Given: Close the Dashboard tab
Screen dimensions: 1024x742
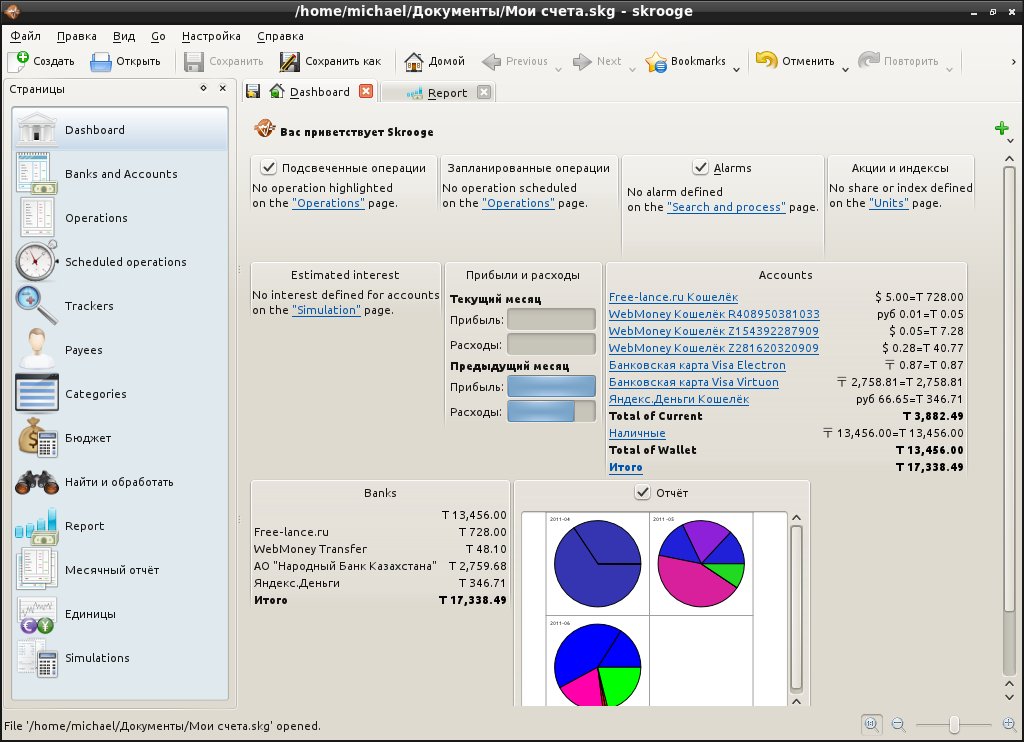Looking at the screenshot, I should tap(366, 91).
